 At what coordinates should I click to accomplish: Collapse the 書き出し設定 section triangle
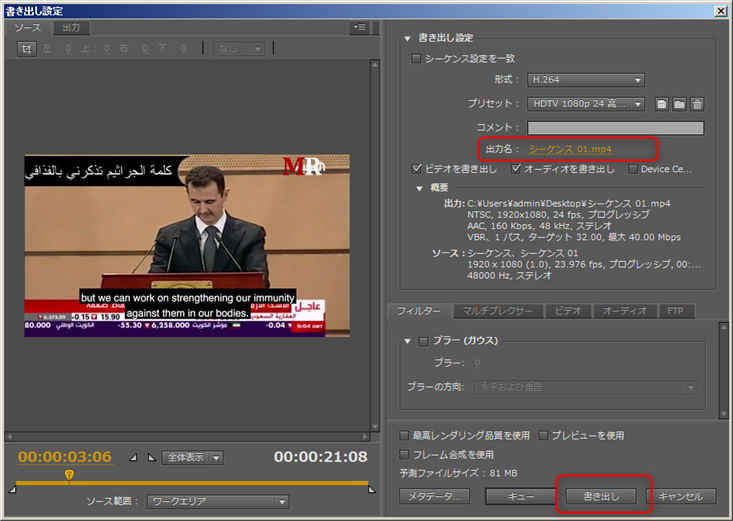click(407, 38)
